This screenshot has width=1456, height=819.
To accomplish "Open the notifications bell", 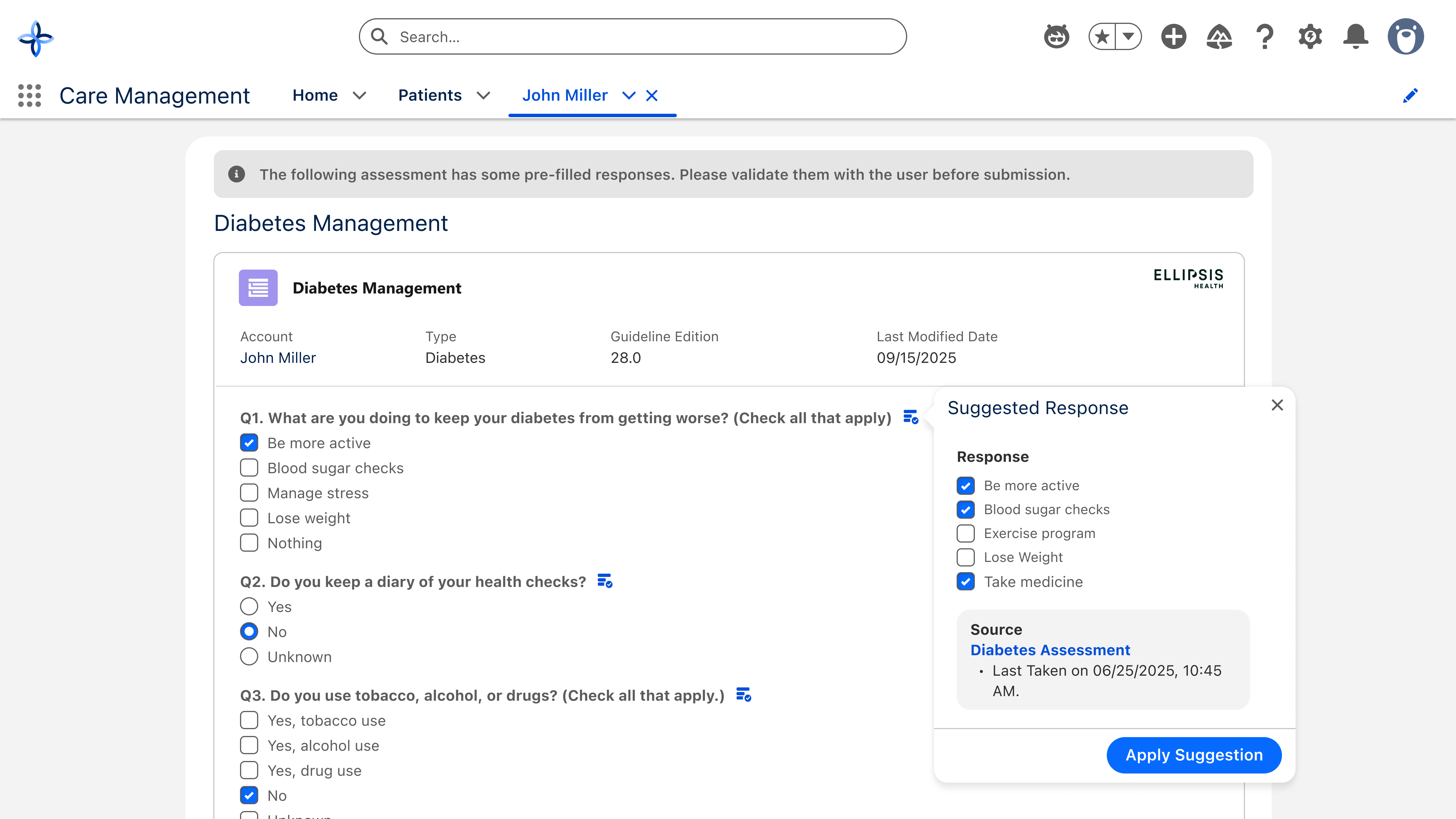I will [x=1355, y=37].
